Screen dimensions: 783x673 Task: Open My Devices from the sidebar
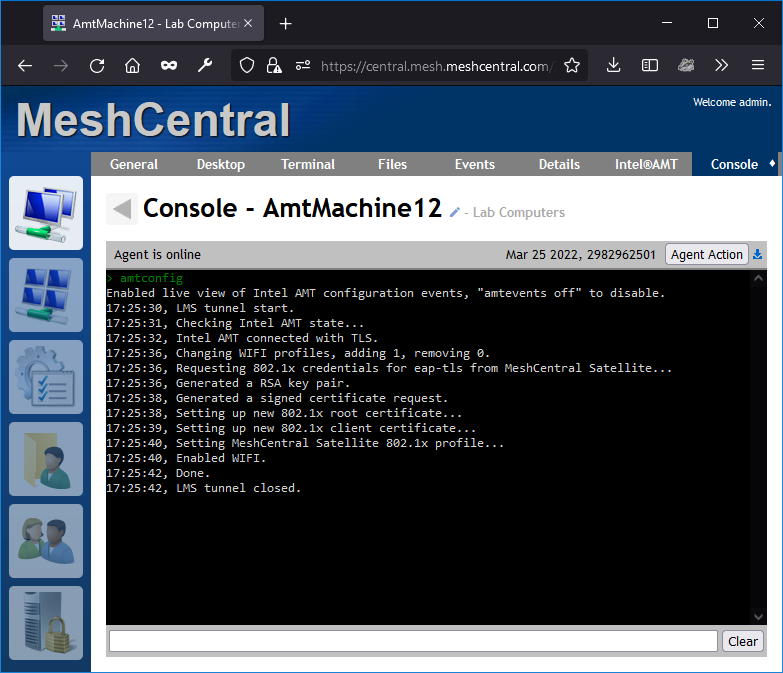pyautogui.click(x=46, y=213)
